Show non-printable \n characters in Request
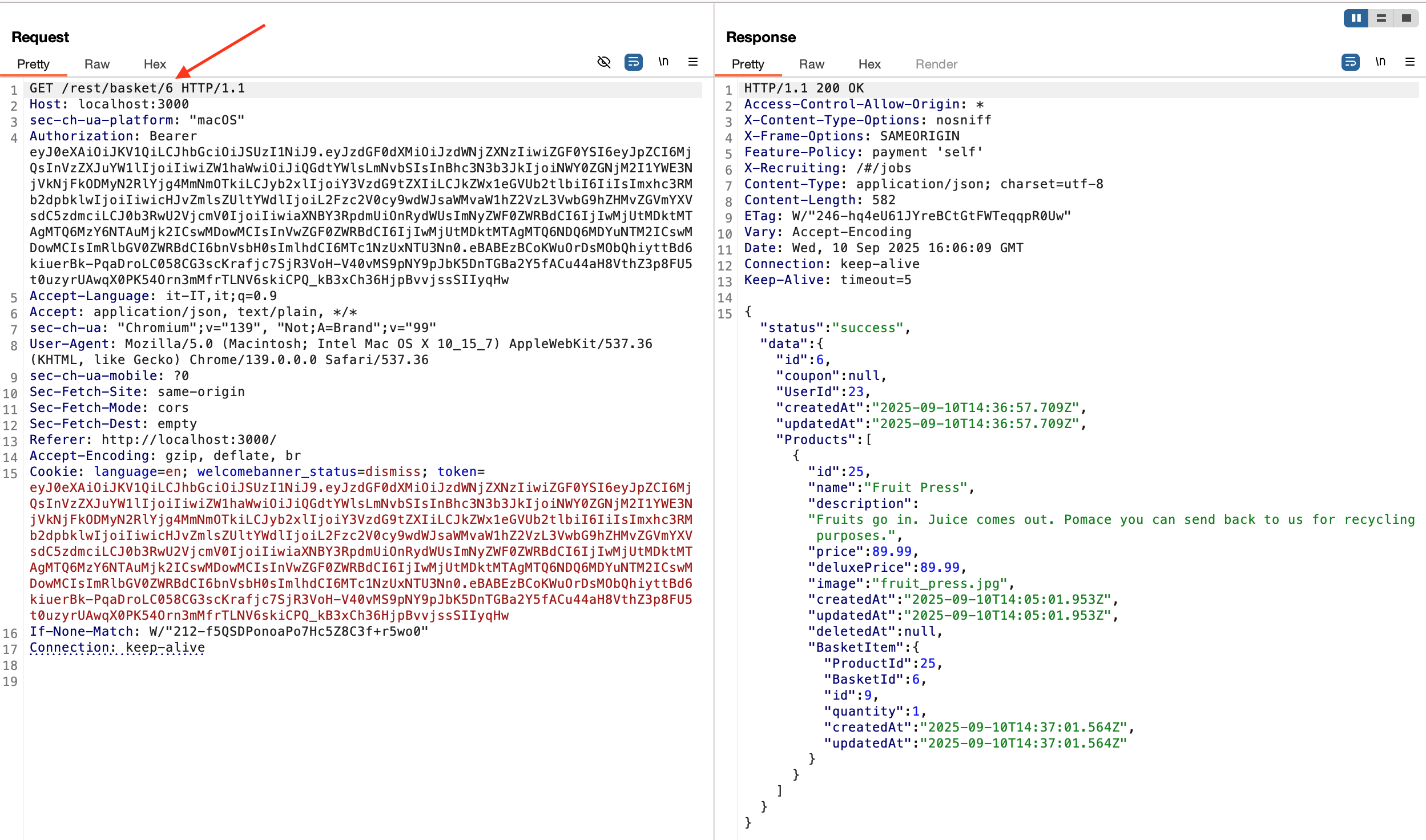This screenshot has width=1426, height=840. click(663, 62)
